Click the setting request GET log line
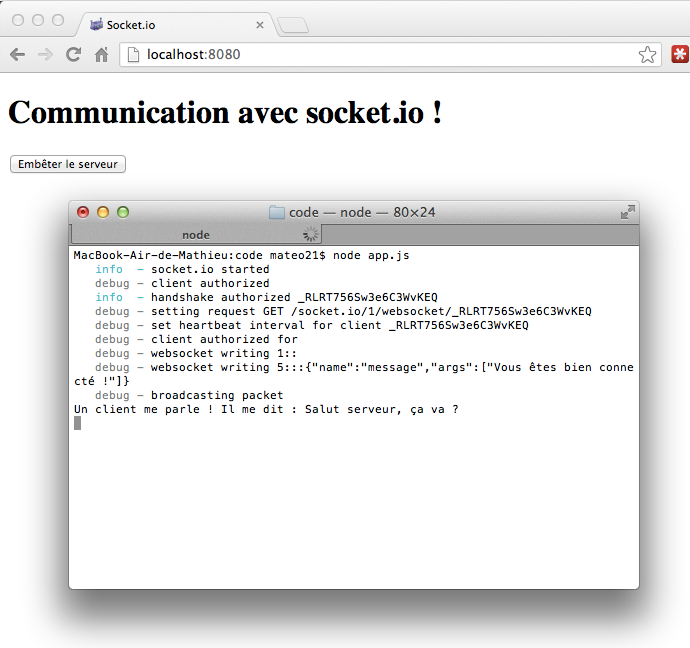The image size is (690, 648). [x=343, y=311]
